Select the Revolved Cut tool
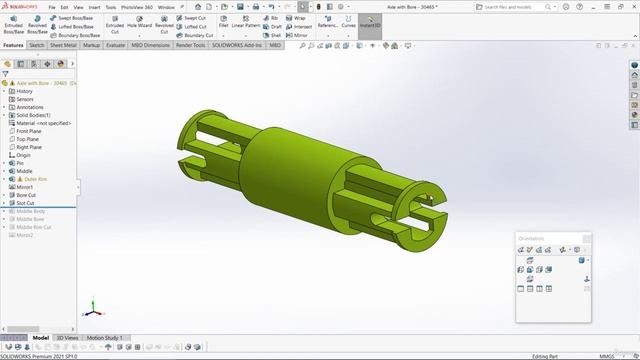Viewport: 640px width, 360px height. tap(164, 25)
